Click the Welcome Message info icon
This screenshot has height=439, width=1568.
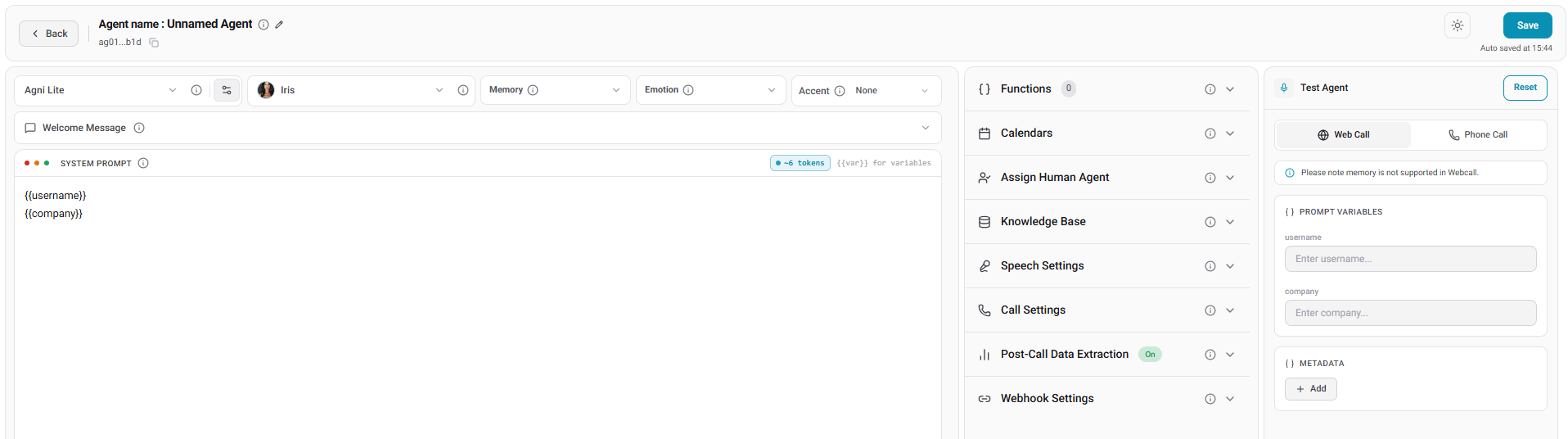139,128
